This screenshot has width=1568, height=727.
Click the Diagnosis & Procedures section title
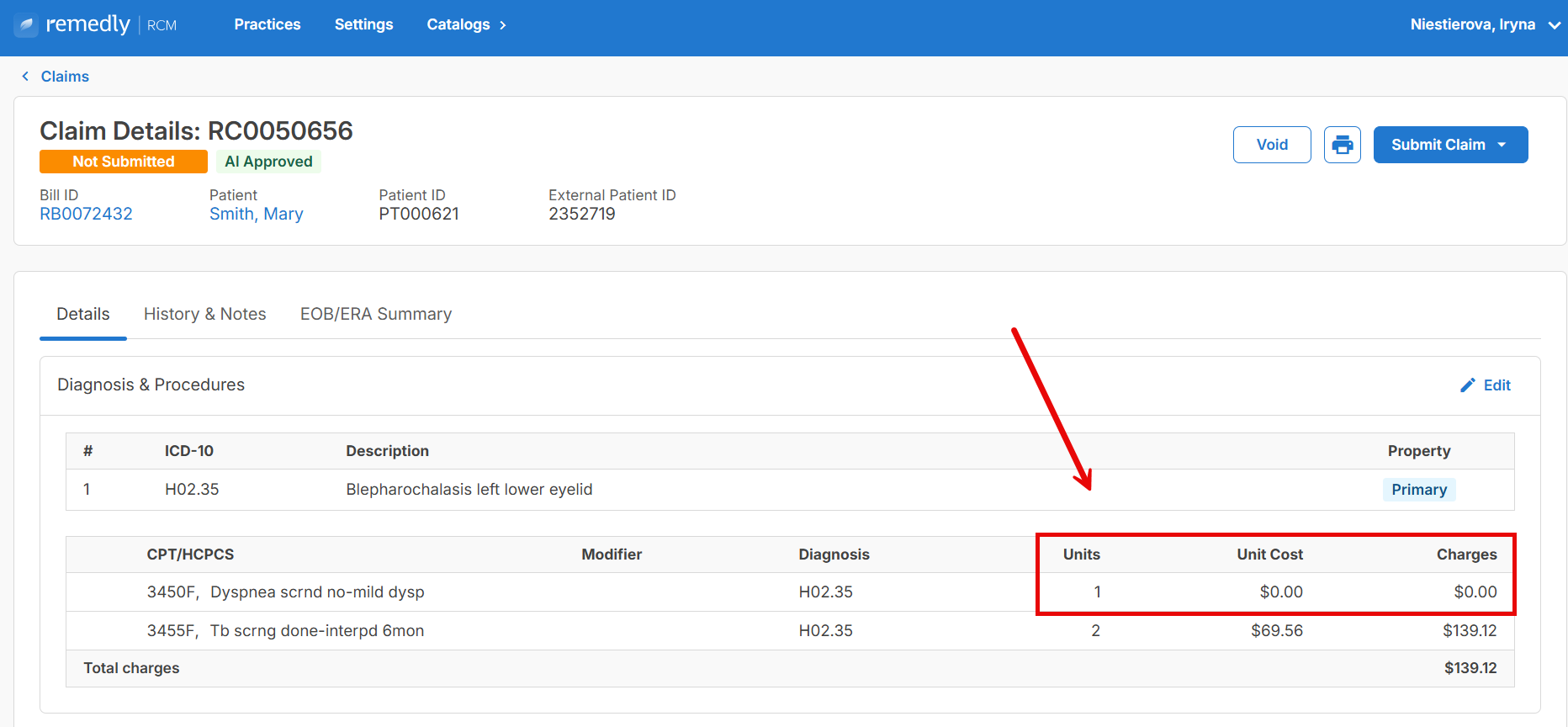pos(151,385)
